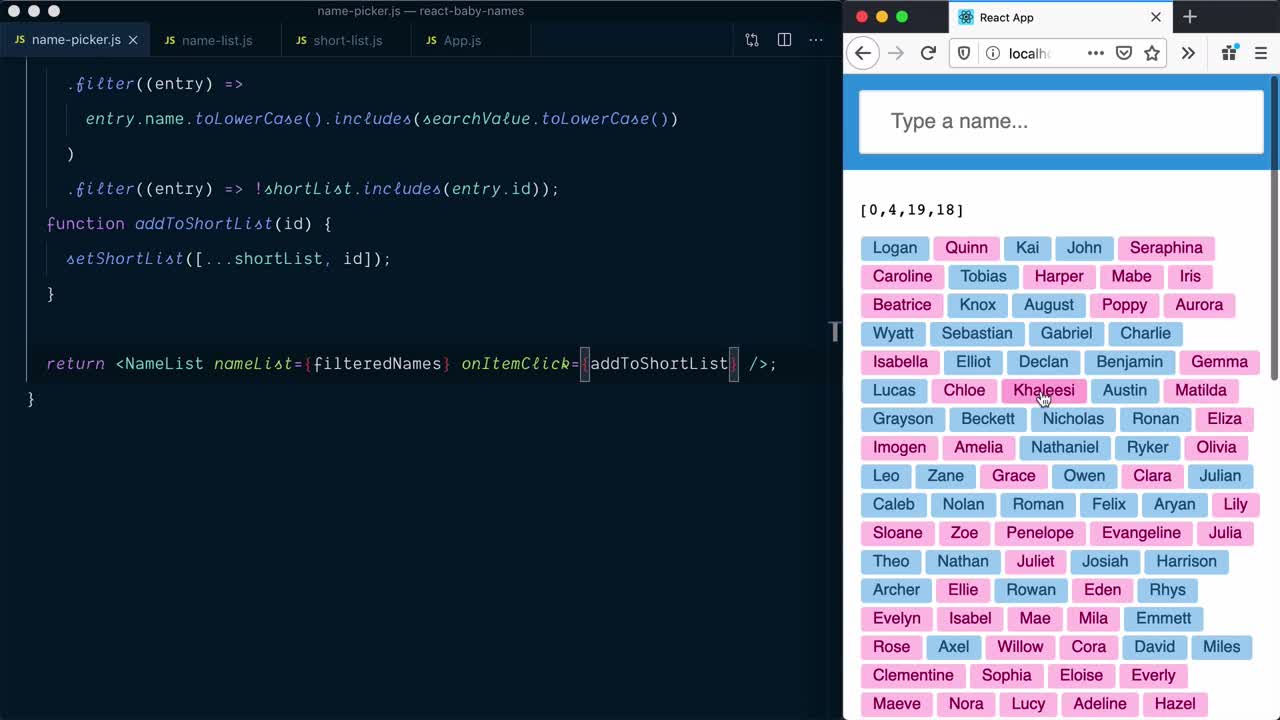Open the editor layout split icon
This screenshot has width=1280, height=720.
point(784,37)
